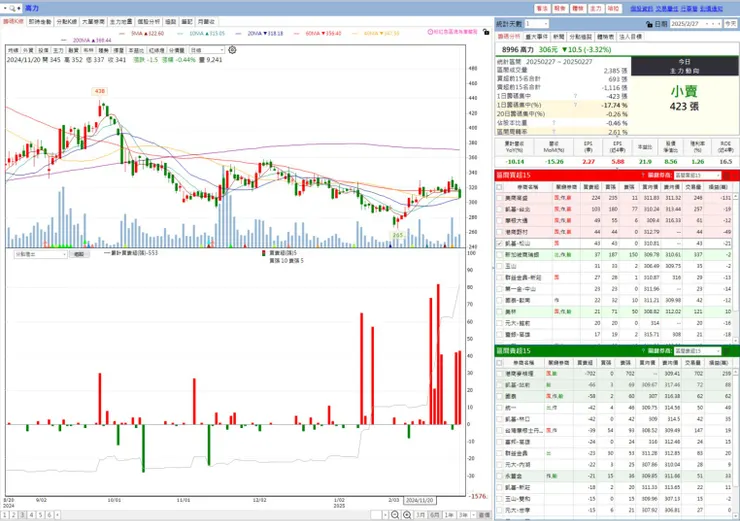
Task: Click the 國泰 seller row name
Action: point(511,396)
